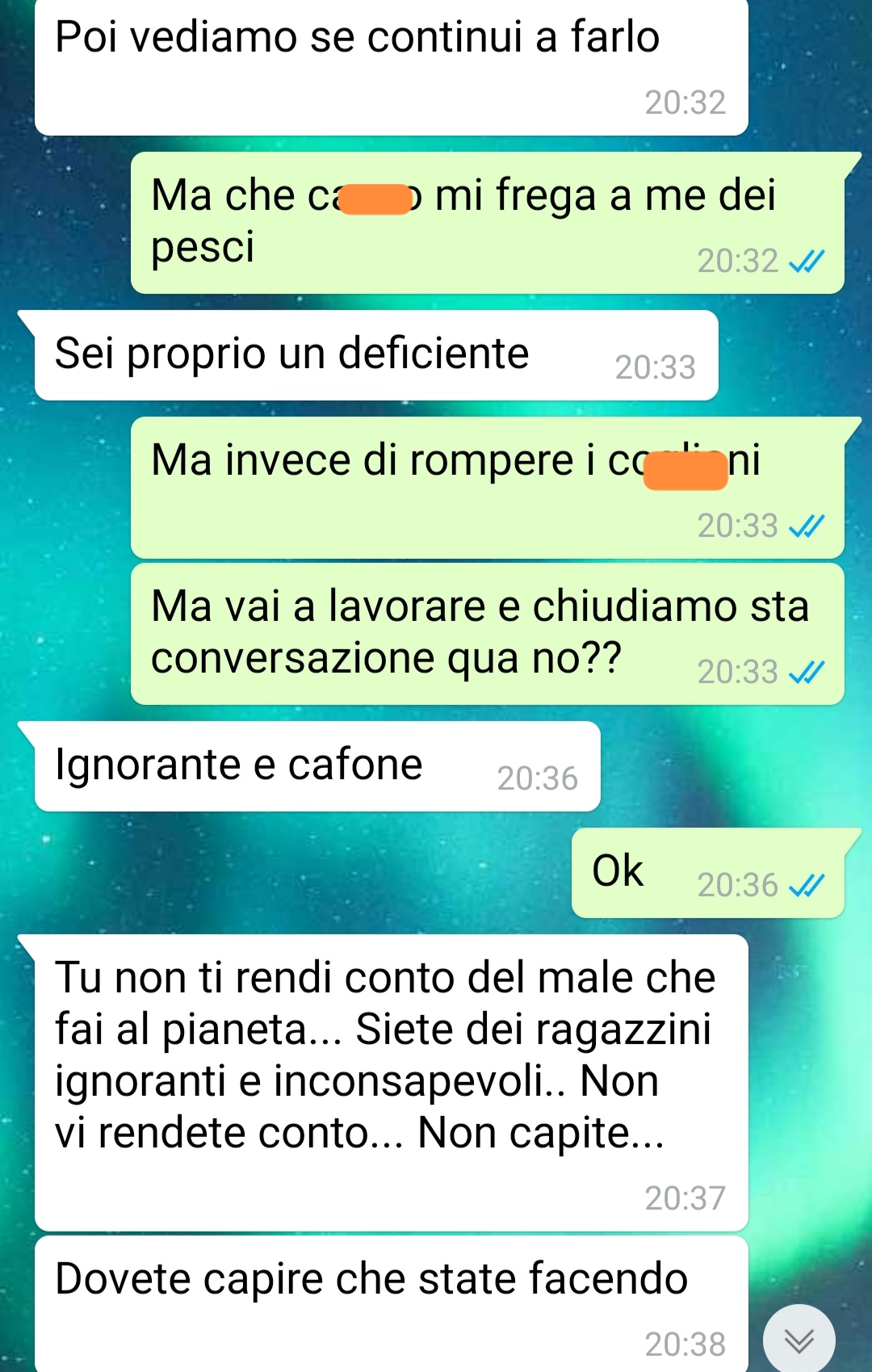This screenshot has width=872, height=1372.
Task: Tap 'Dovete capire che state facendo' message
Action: point(392,1304)
